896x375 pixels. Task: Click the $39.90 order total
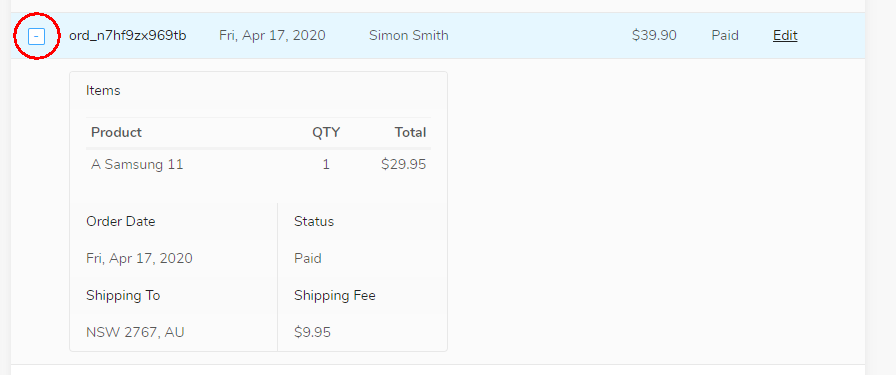[654, 35]
